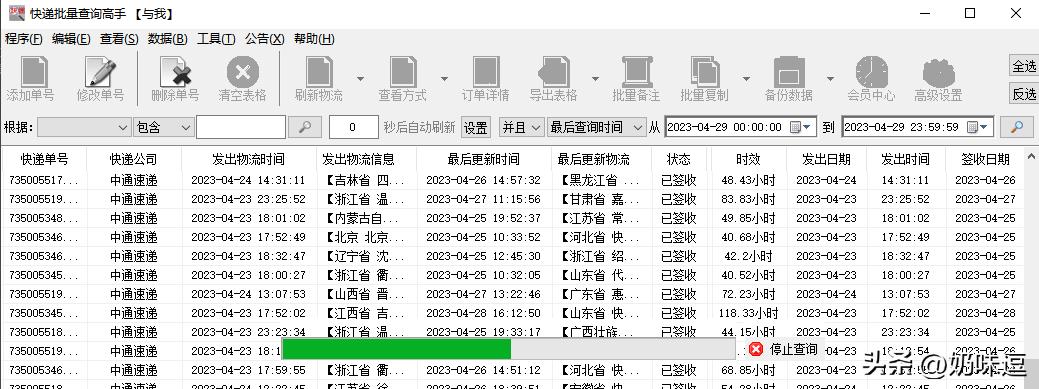
Task: Open the 根据 field combo box
Action: click(x=84, y=127)
